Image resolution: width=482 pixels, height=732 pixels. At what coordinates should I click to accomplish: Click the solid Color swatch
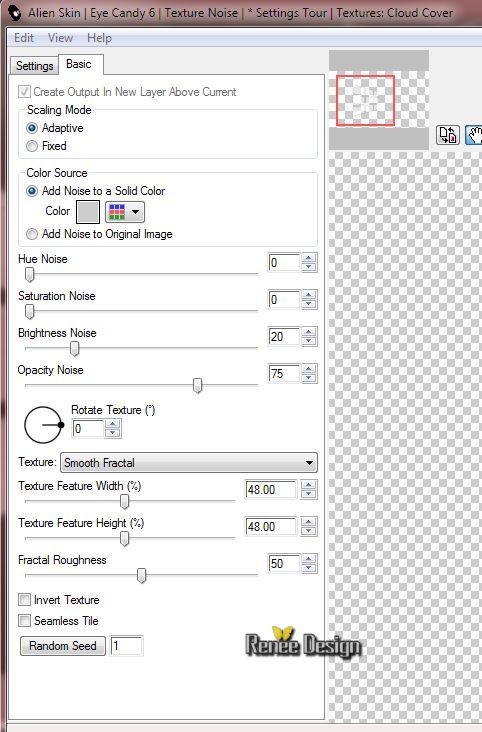click(x=88, y=212)
